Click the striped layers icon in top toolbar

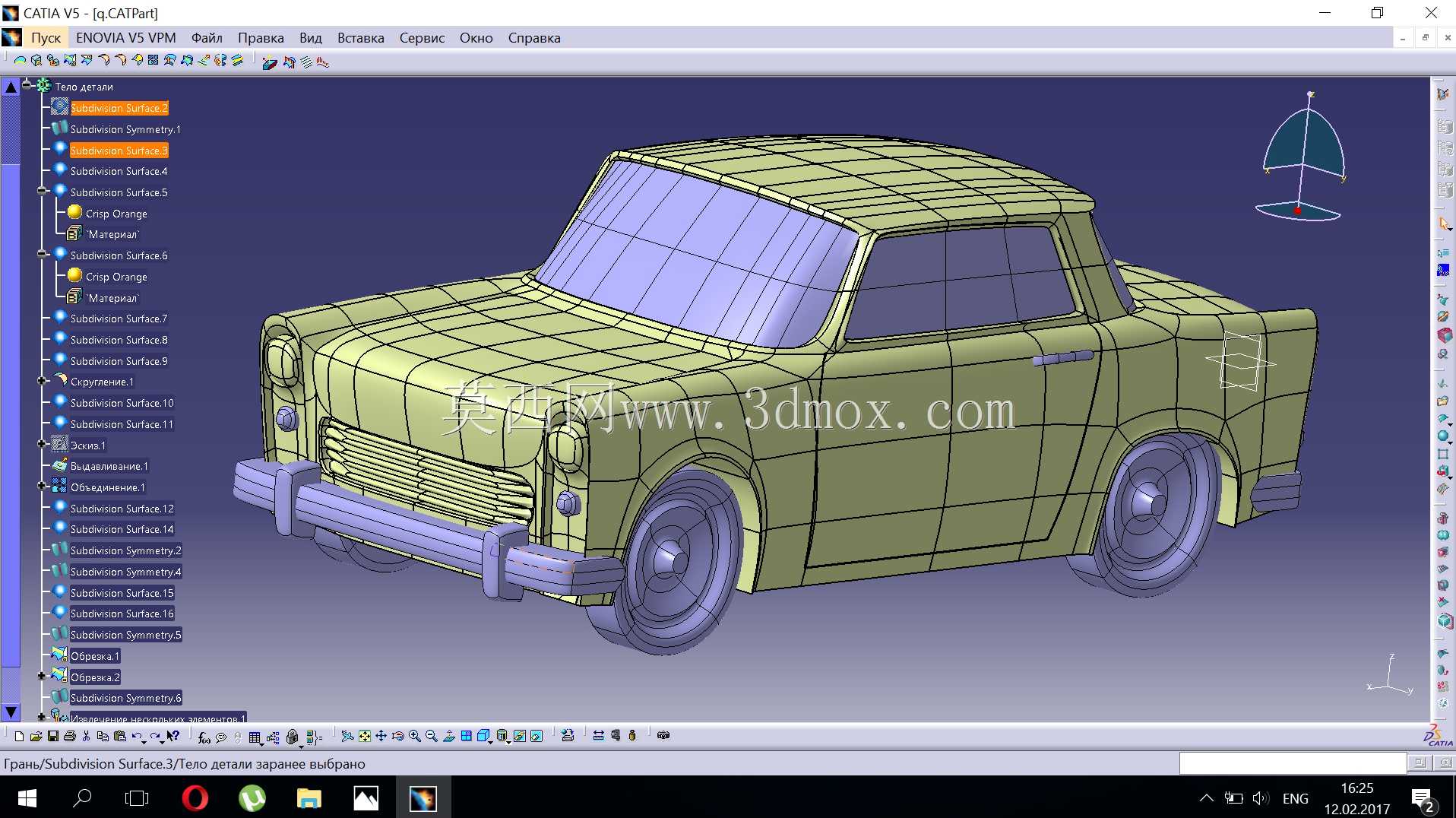point(237,61)
